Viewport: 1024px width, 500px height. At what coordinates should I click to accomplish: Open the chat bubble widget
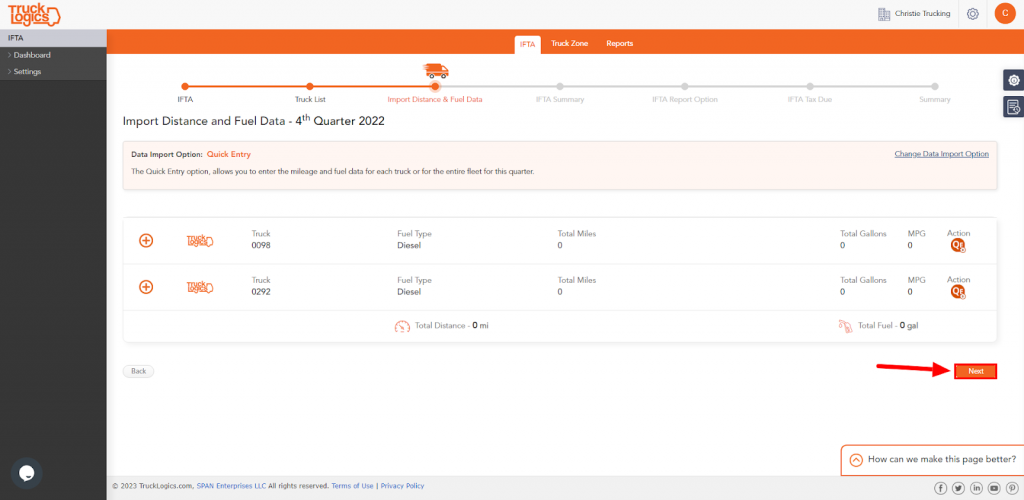coord(26,473)
